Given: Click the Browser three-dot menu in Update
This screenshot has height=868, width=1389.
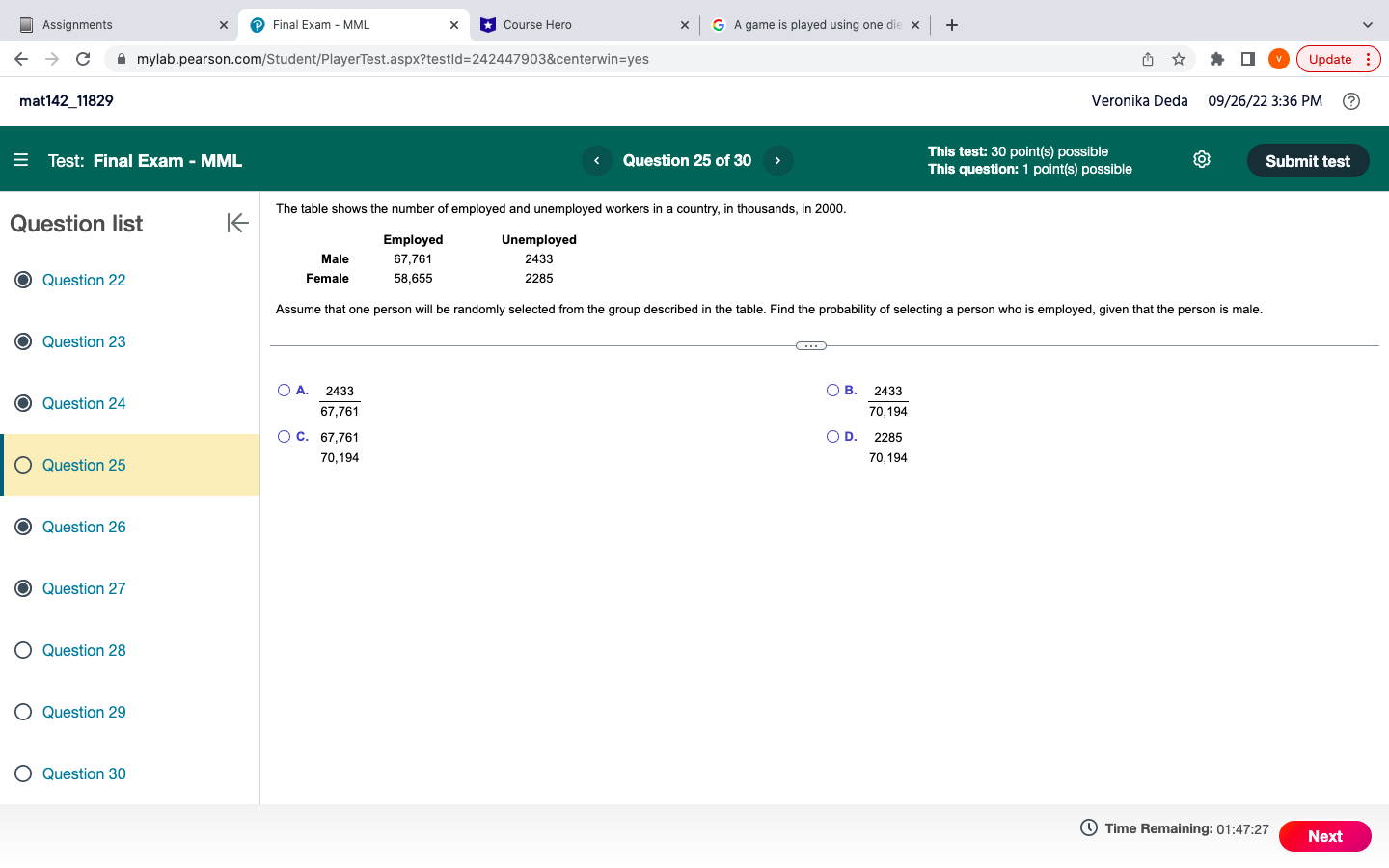Looking at the screenshot, I should [x=1368, y=59].
